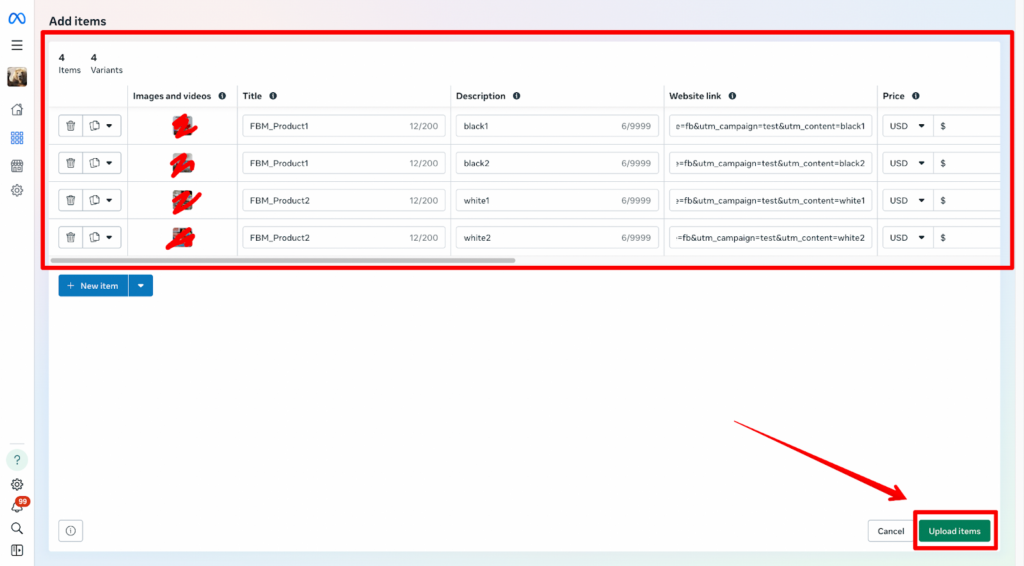Screen dimensions: 1024x566
Task: Open notifications bell with 99 badge
Action: click(18, 506)
